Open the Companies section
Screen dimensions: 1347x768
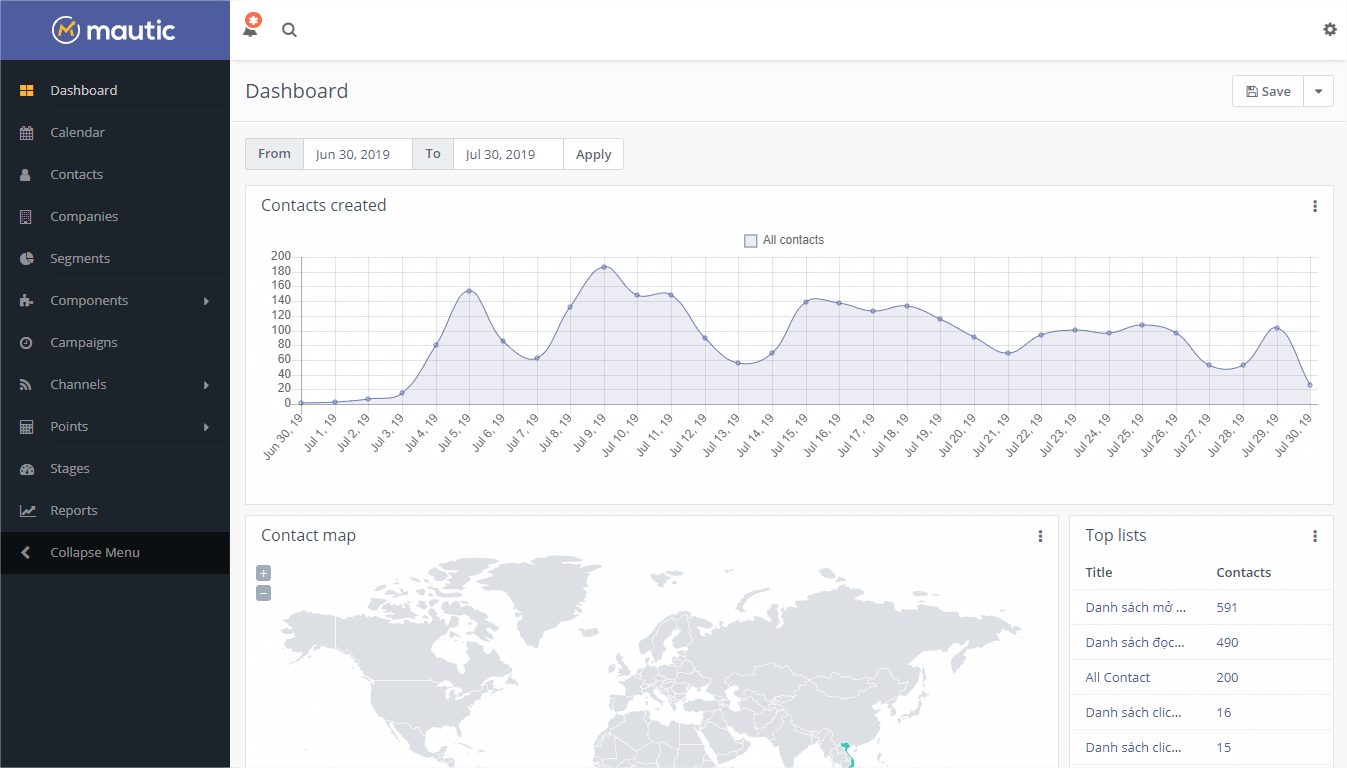tap(84, 216)
